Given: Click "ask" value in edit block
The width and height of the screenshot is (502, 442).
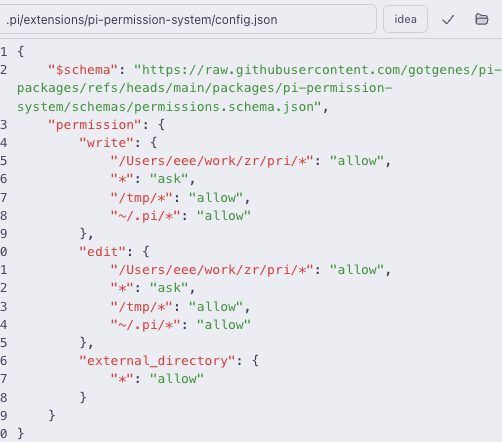Looking at the screenshot, I should click(169, 288).
